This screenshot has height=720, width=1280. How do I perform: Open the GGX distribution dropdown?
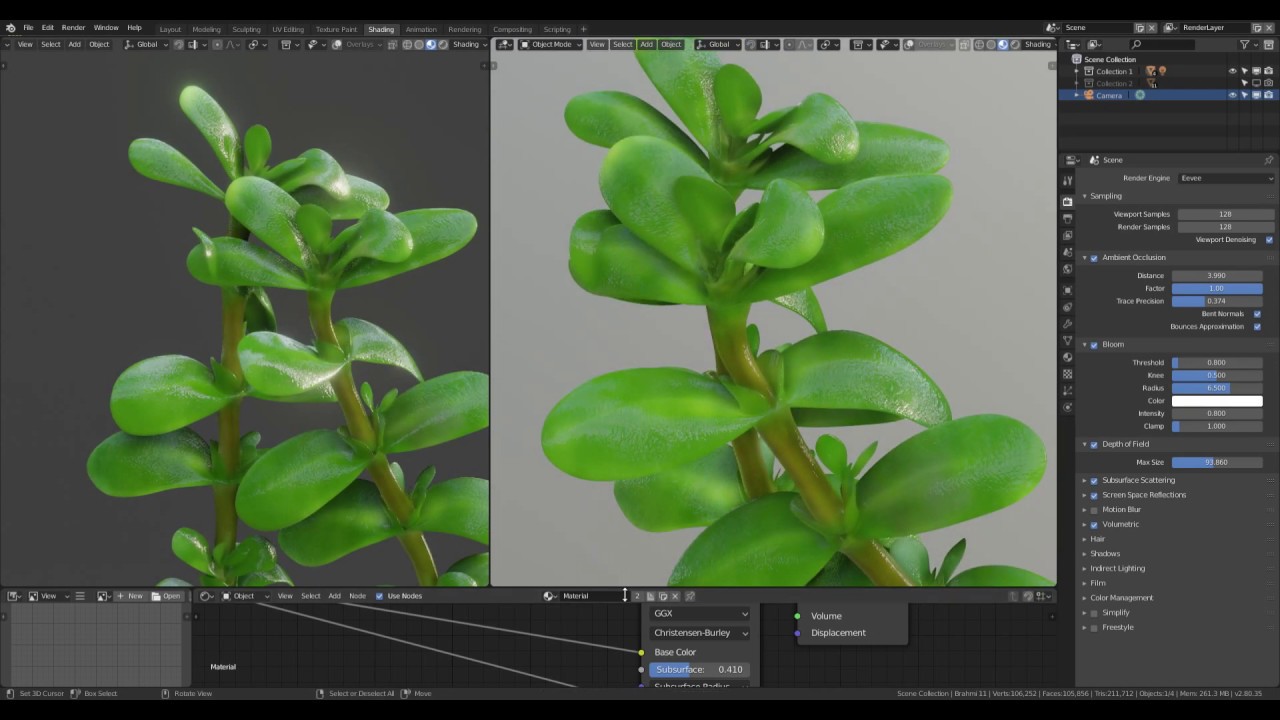[x=699, y=613]
